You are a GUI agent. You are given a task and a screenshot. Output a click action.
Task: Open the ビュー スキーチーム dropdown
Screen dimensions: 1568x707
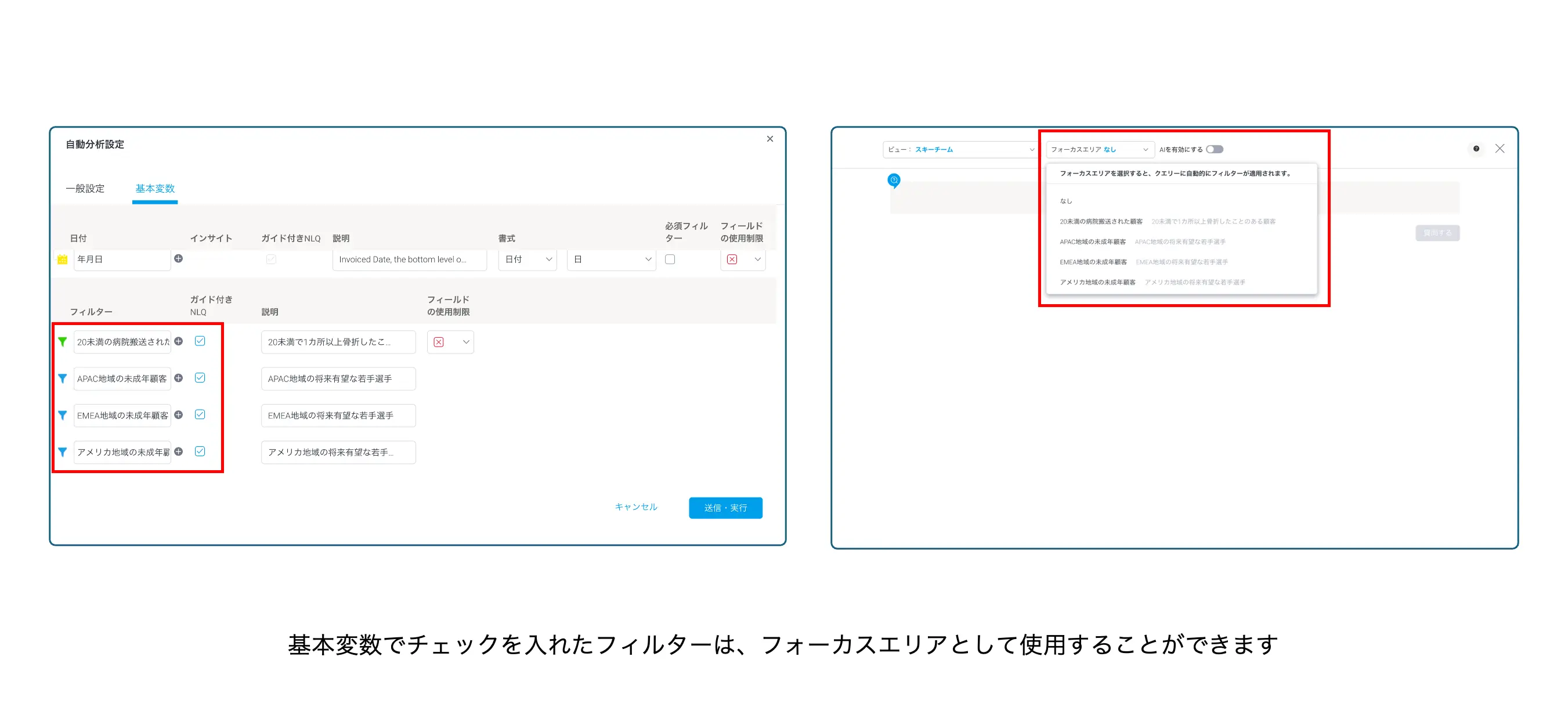(x=960, y=149)
